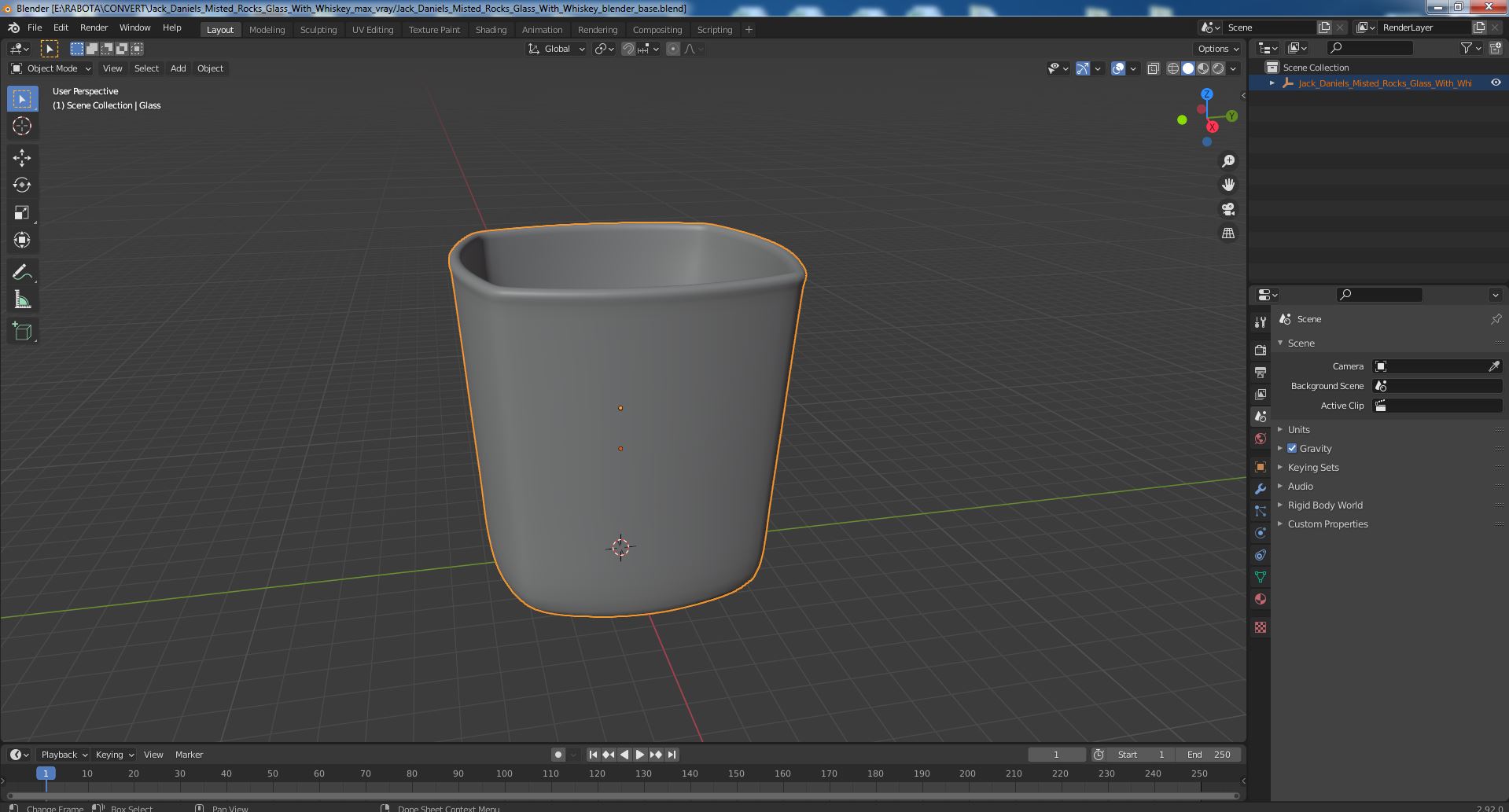Open the Render properties tab
The height and width of the screenshot is (812, 1509).
(1261, 350)
